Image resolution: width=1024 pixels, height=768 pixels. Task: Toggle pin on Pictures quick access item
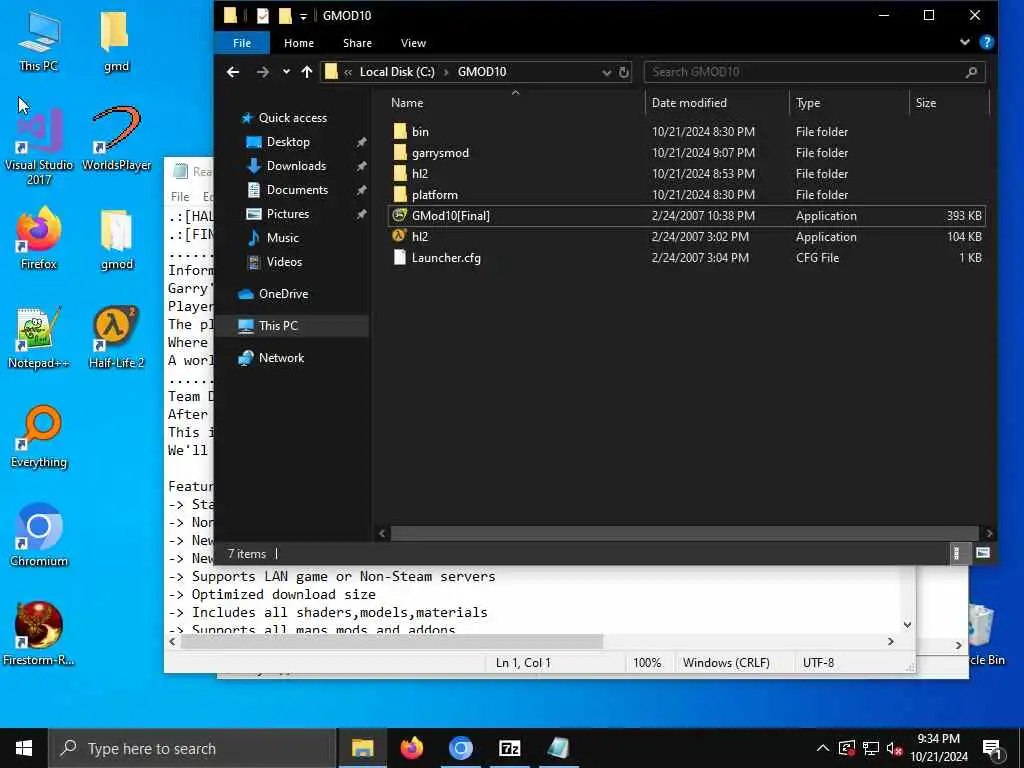361,214
